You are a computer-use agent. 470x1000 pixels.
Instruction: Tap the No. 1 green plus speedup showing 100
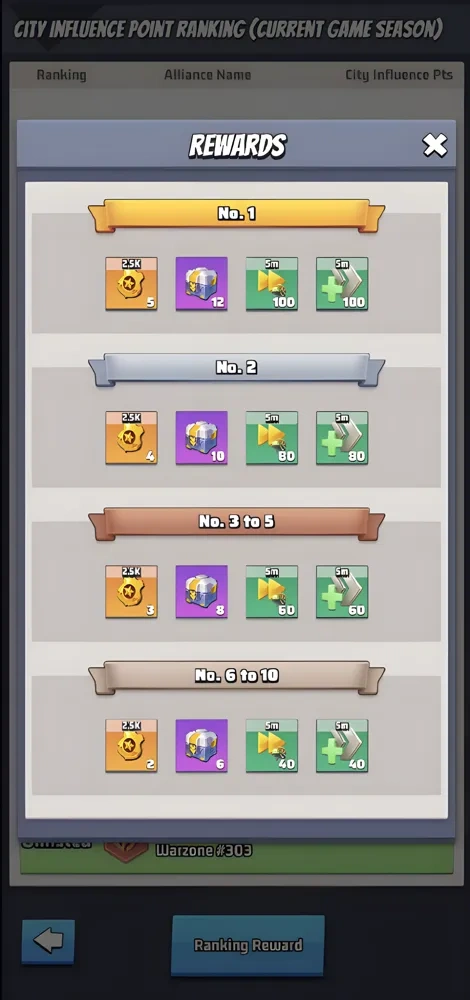click(342, 284)
